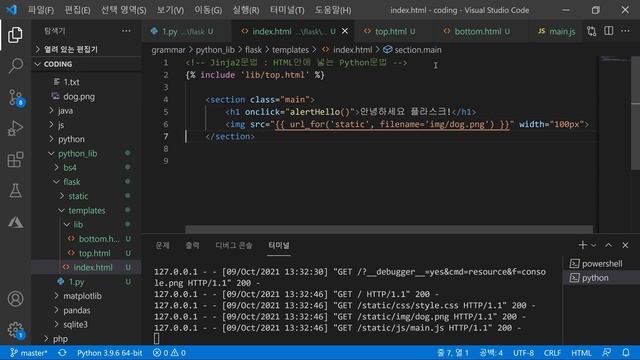Click the line and column indicator (줄 7, 열 1)

click(x=453, y=353)
